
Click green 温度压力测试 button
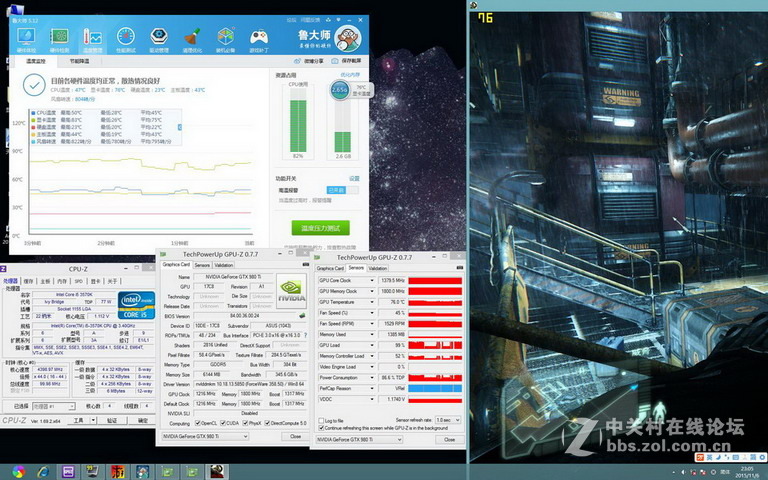point(320,228)
